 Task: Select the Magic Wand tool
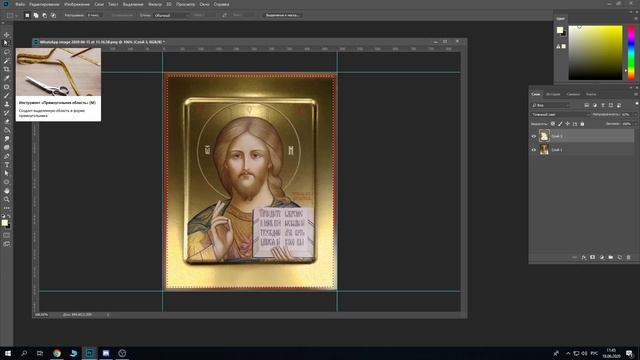[7, 61]
